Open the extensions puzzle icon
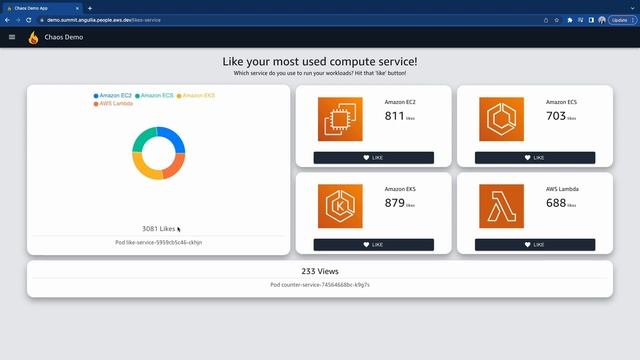The image size is (640, 360). (x=570, y=20)
